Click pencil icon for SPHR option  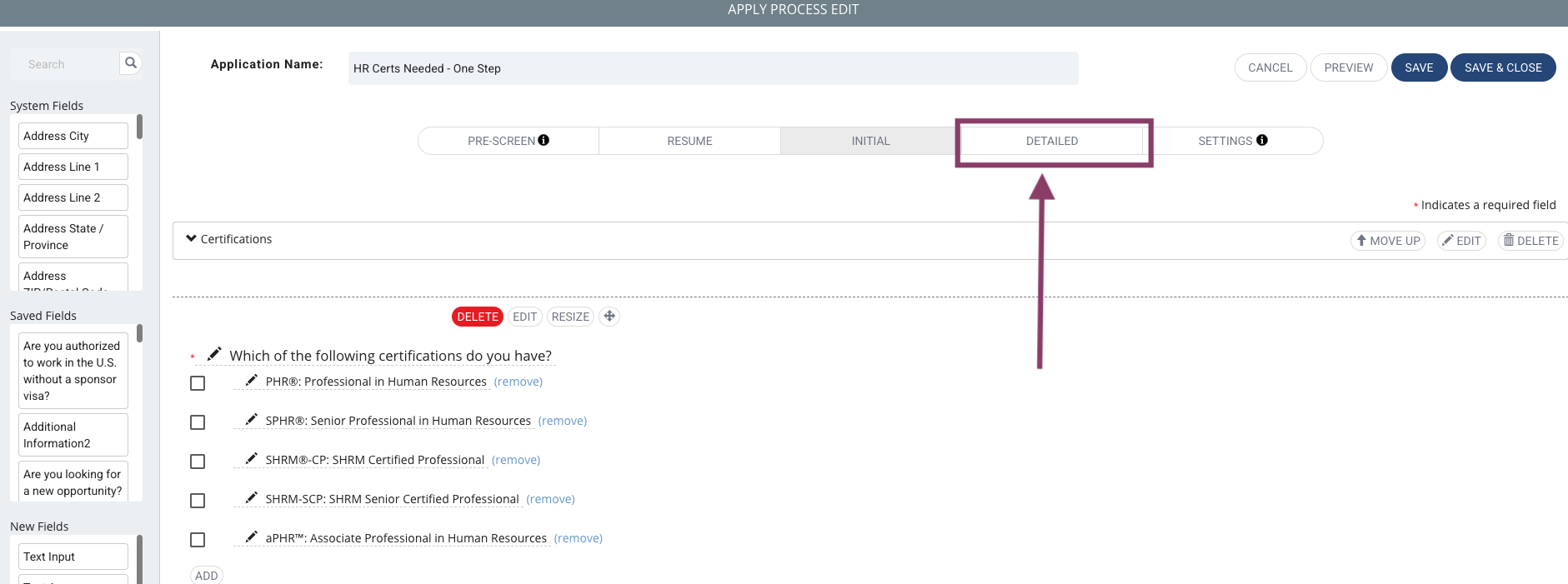tap(251, 420)
